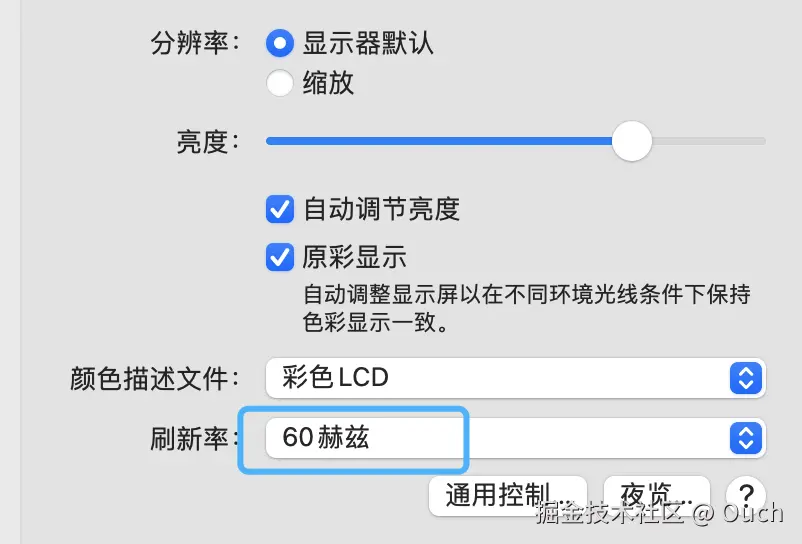
Task: Click gray unfilled end of 亮度 slider
Action: click(x=709, y=141)
